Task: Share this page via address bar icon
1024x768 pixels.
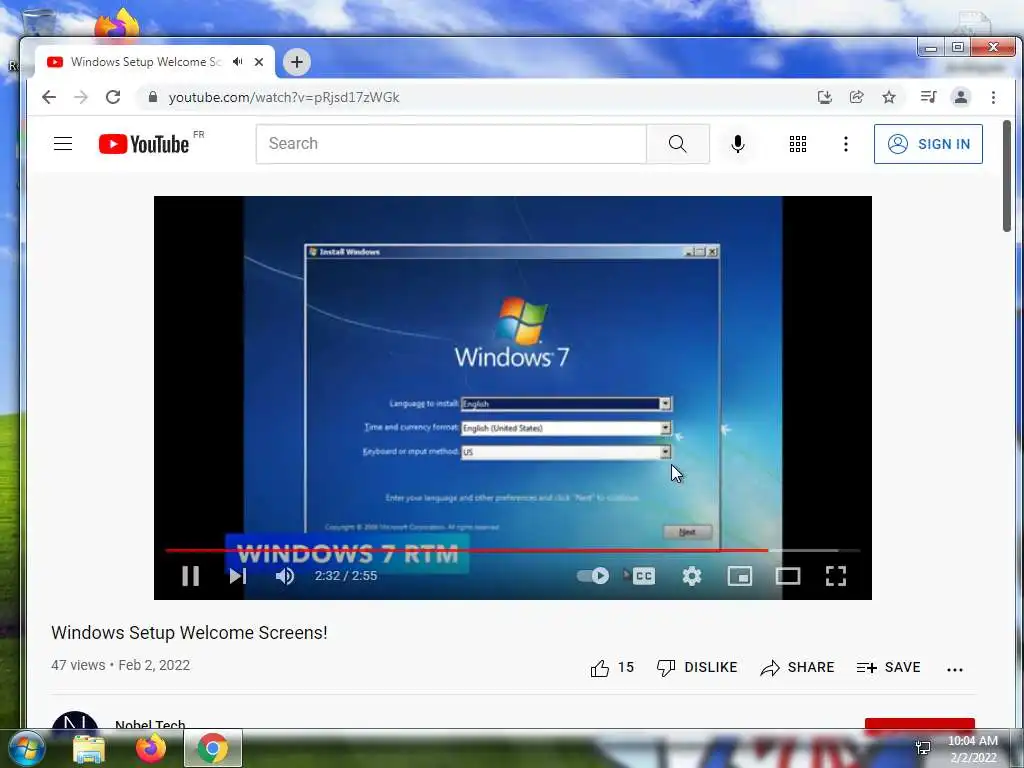Action: point(857,97)
